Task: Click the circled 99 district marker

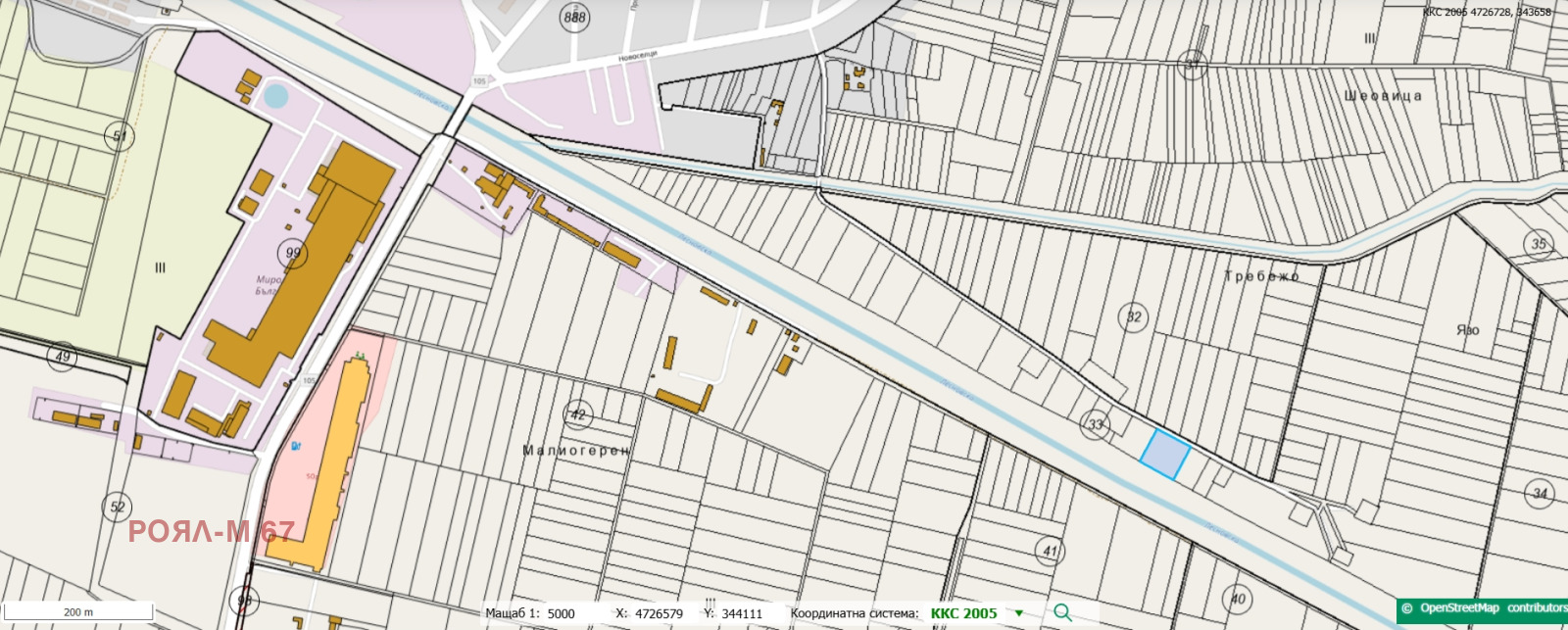Action: click(293, 253)
